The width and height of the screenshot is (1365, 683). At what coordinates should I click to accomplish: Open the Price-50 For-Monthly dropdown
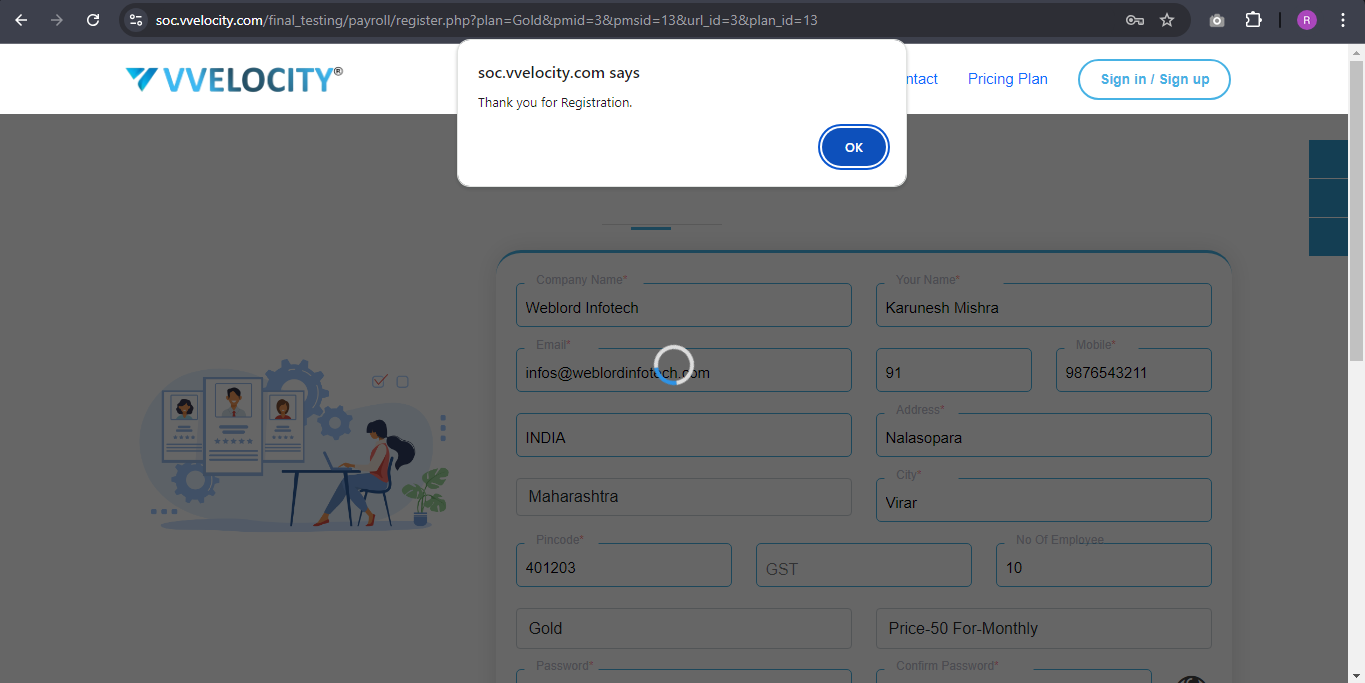(x=1043, y=628)
